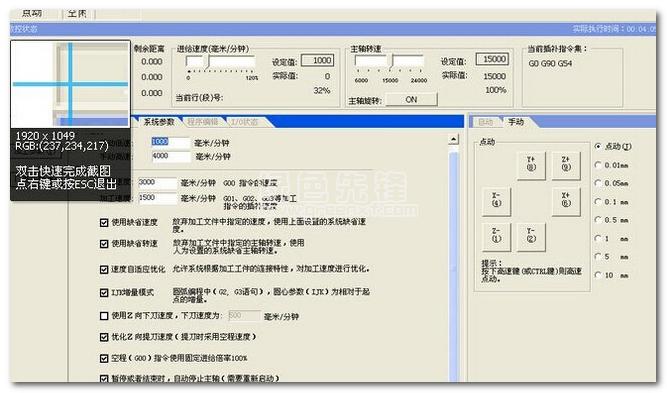667x393 pixels.
Task: Select the 10 mm step radio
Action: point(598,275)
